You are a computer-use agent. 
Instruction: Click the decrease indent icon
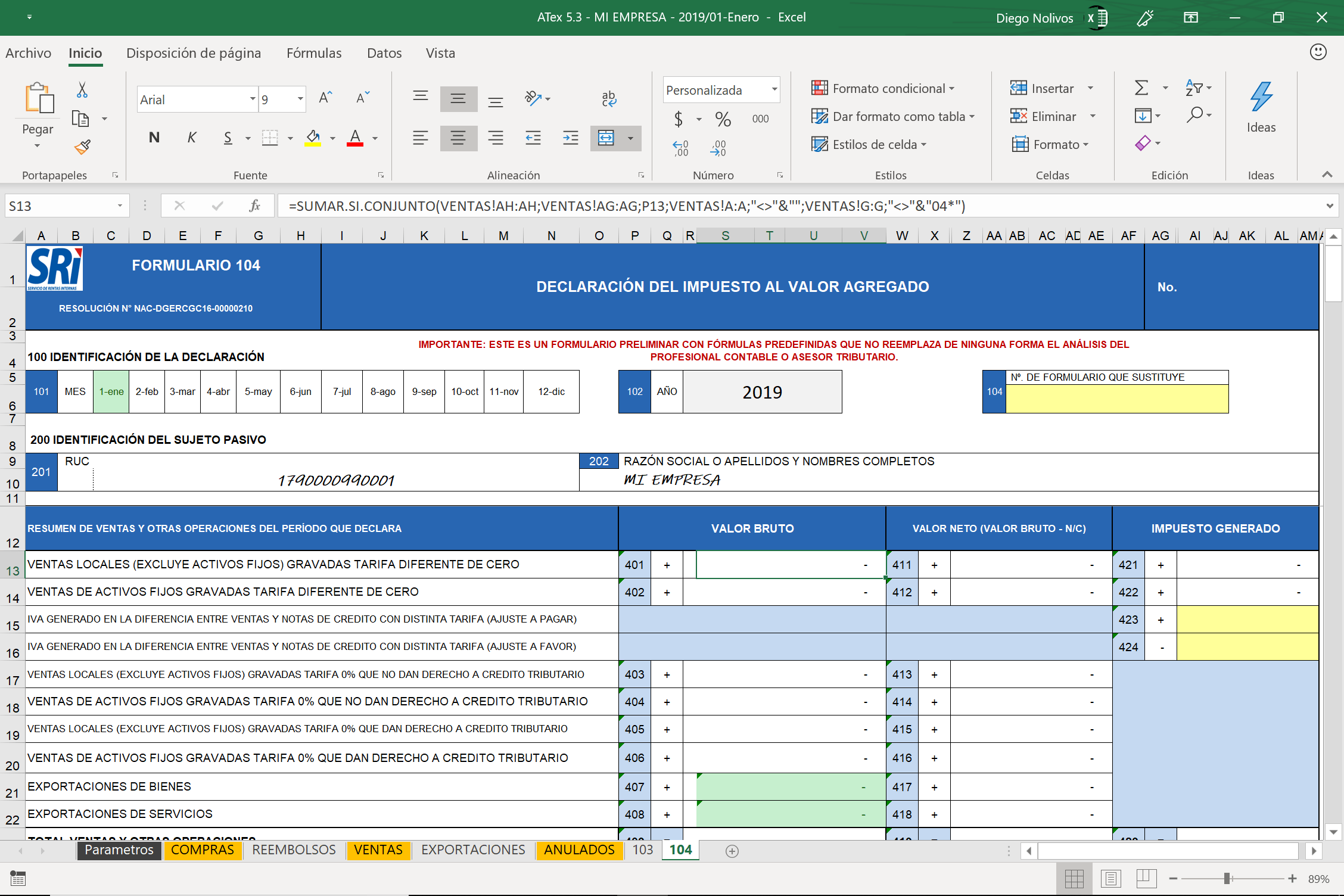click(533, 138)
